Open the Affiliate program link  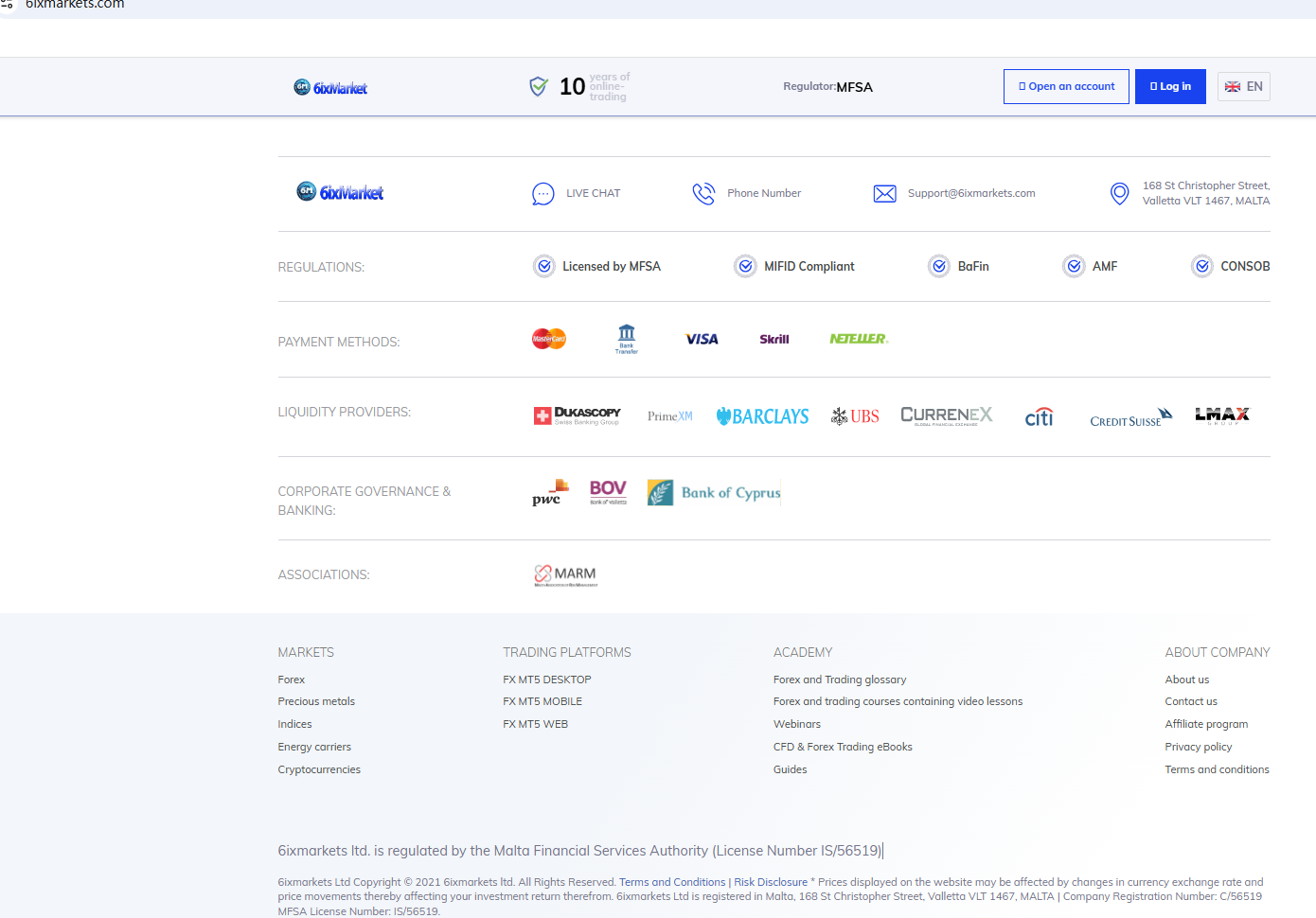(1206, 724)
